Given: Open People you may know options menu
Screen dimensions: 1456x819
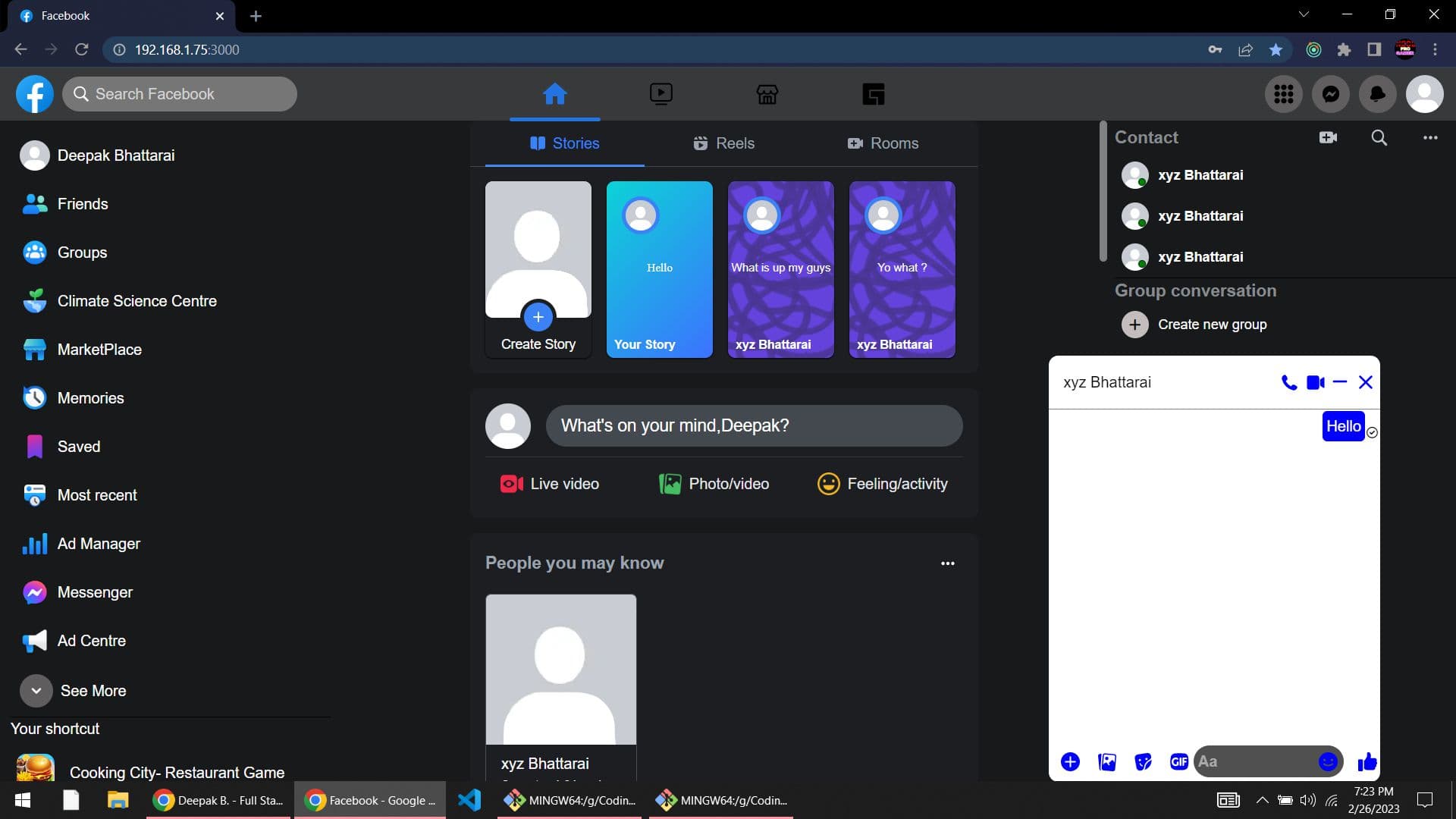Looking at the screenshot, I should [948, 563].
